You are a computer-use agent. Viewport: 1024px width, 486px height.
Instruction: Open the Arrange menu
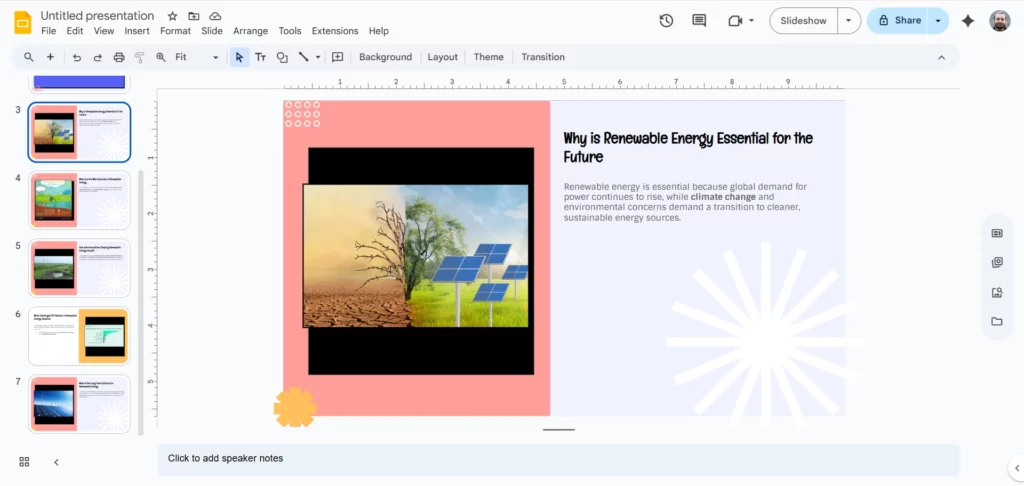[250, 31]
